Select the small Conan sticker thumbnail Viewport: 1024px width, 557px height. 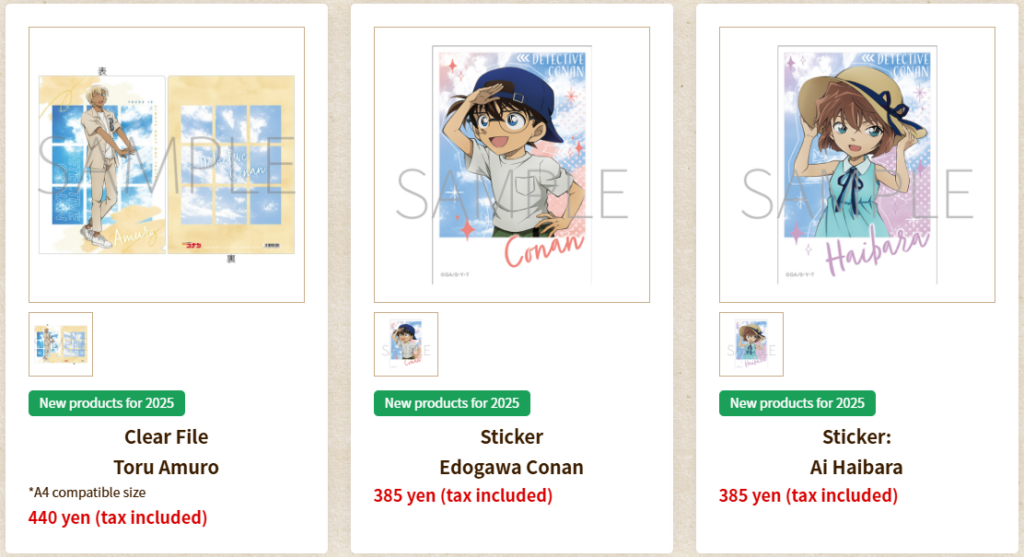(x=406, y=344)
